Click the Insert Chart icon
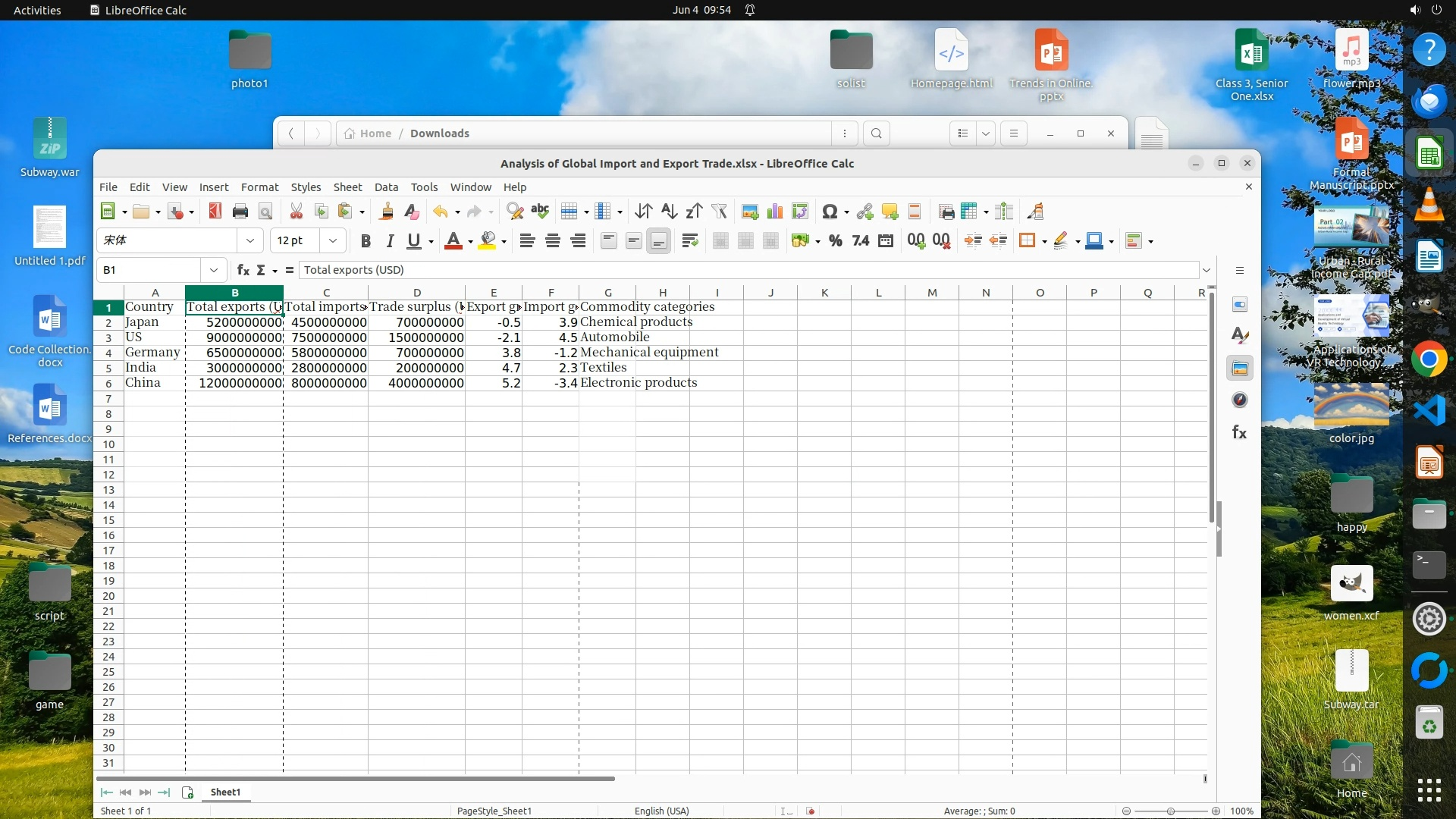The height and width of the screenshot is (819, 1456). (775, 212)
